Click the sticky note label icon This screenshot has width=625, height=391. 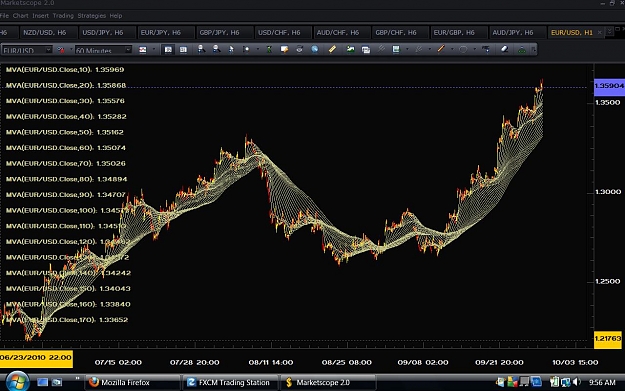click(284, 49)
